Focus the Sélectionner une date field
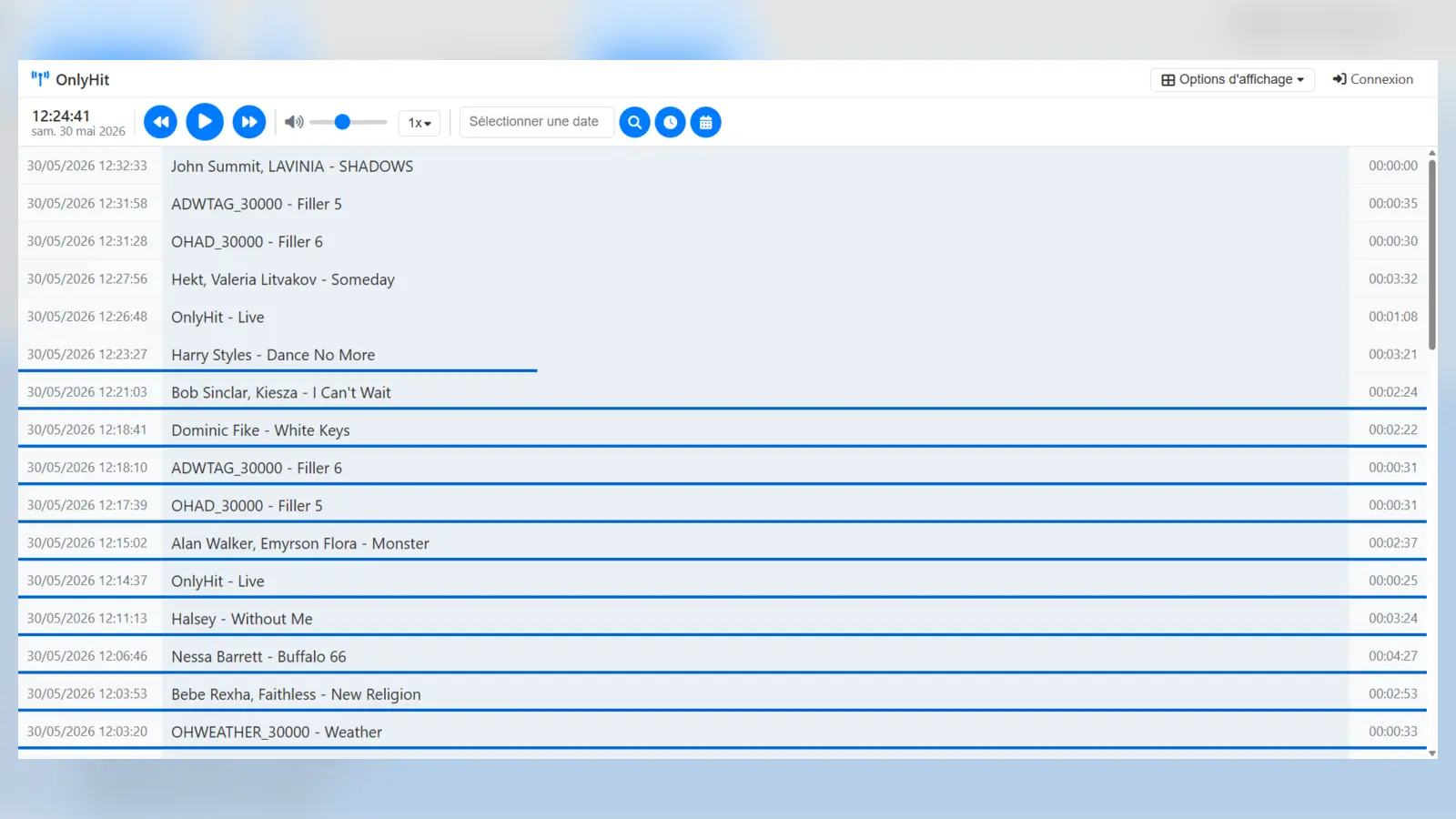This screenshot has height=819, width=1456. pos(536,122)
